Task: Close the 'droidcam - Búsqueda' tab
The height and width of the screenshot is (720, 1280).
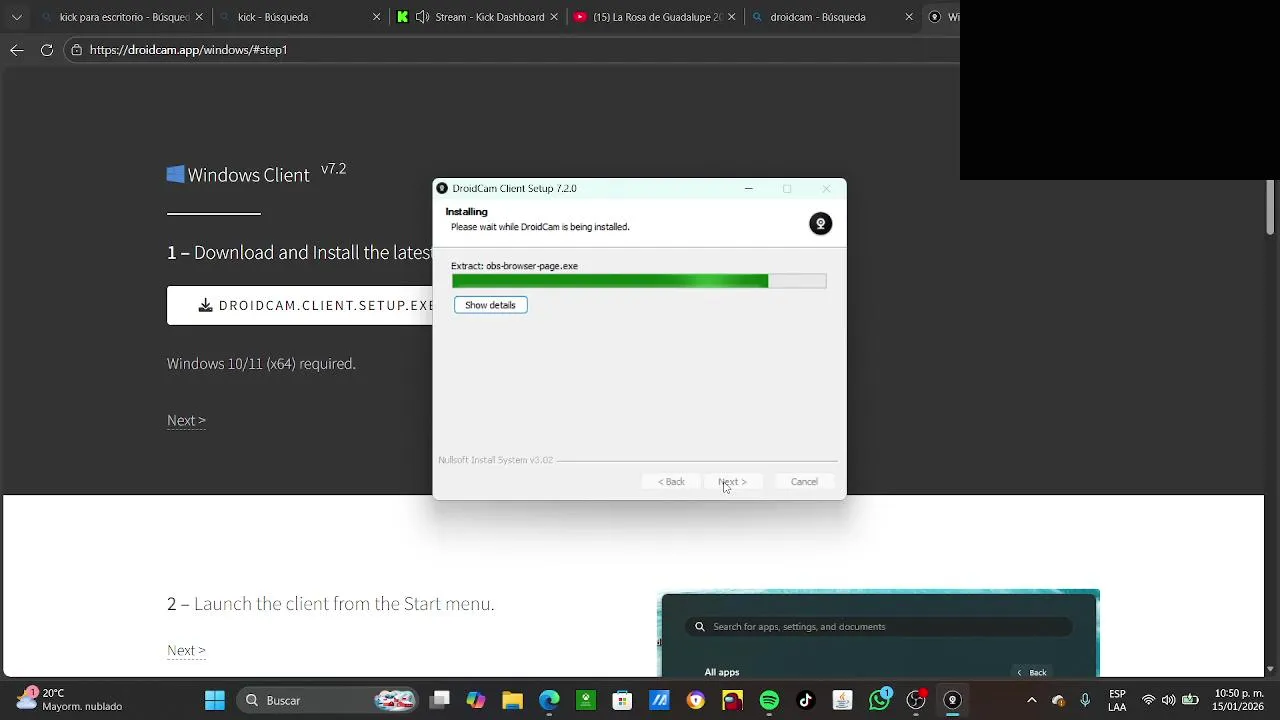Action: coord(909,17)
